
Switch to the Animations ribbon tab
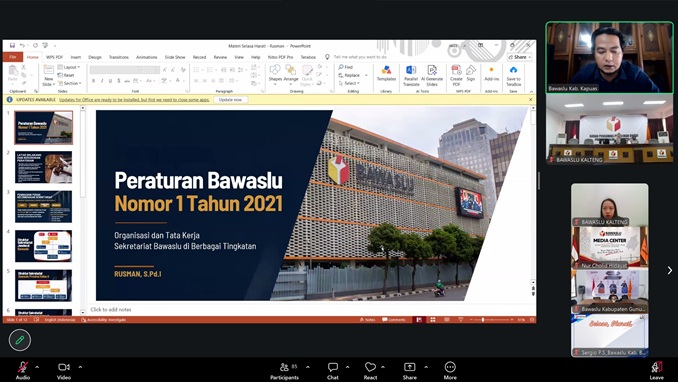147,57
